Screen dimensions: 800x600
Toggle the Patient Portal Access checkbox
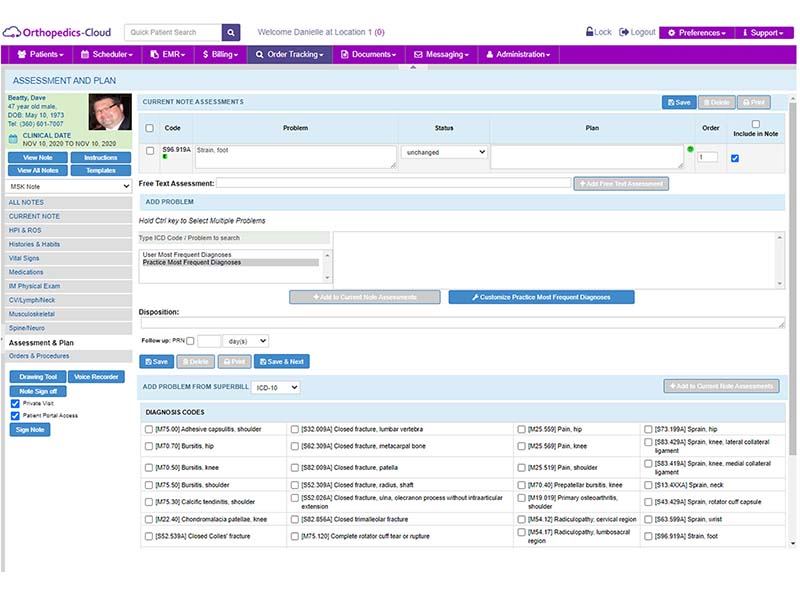pyautogui.click(x=15, y=416)
